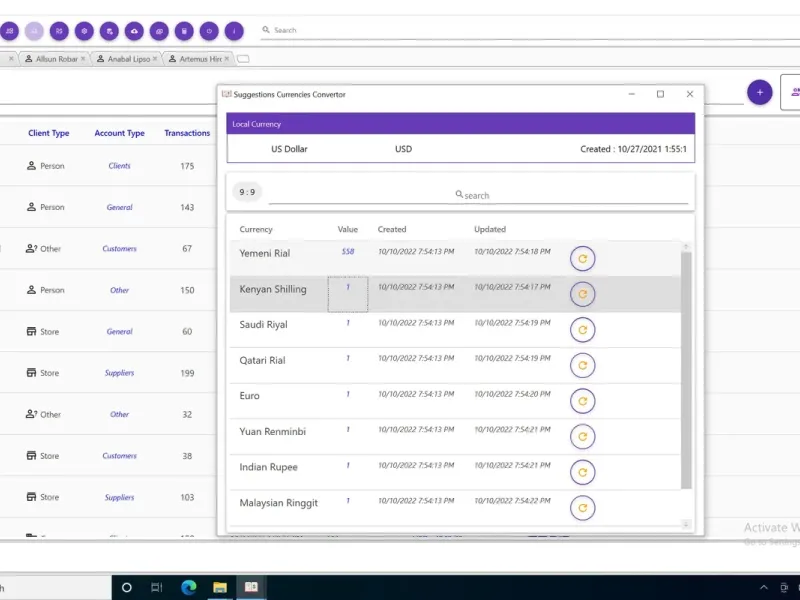800x600 pixels.
Task: Refresh the Euro currency rate
Action: pos(583,401)
